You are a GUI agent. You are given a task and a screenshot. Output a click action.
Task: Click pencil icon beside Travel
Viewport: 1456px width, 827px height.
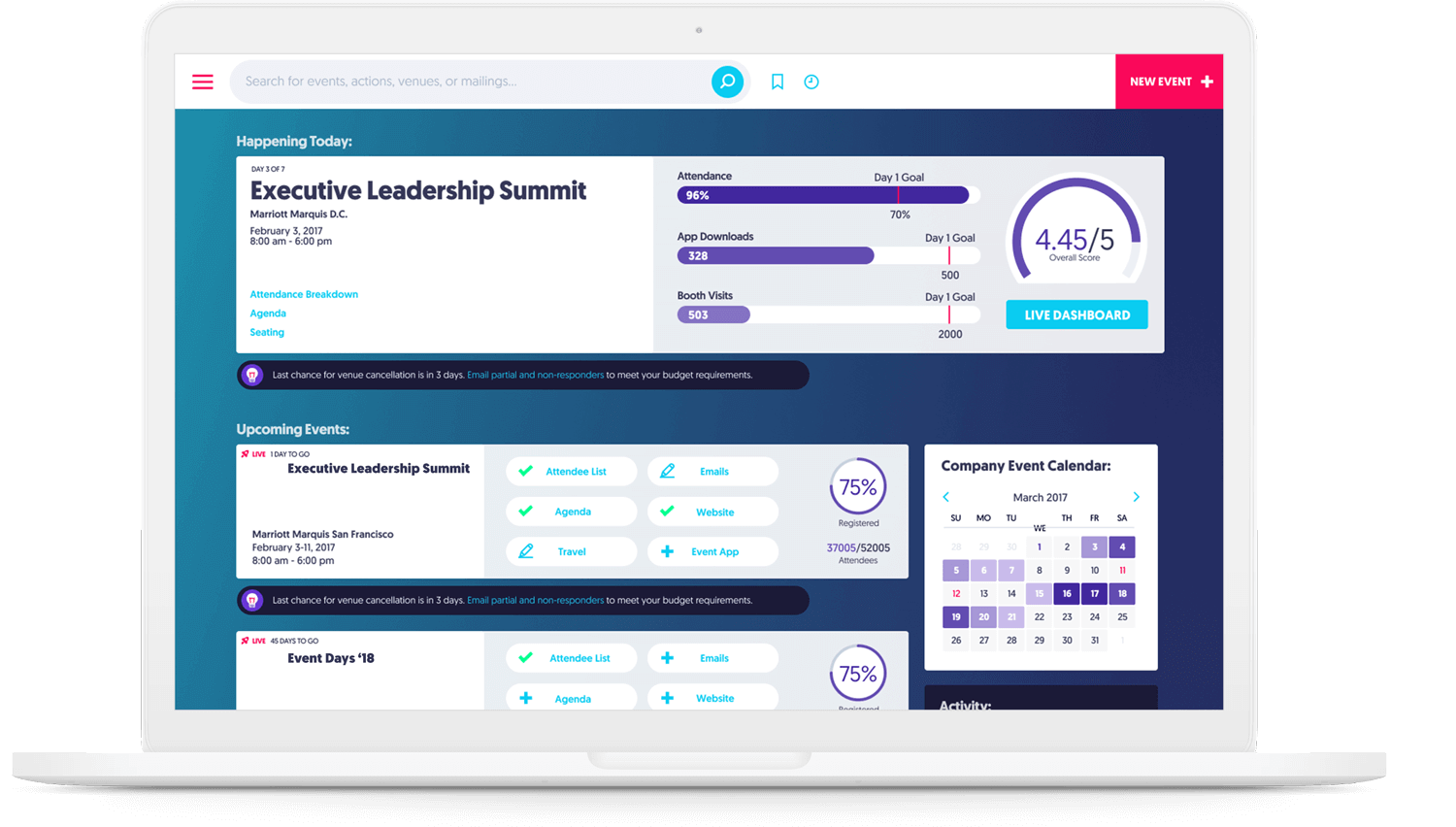pos(525,551)
